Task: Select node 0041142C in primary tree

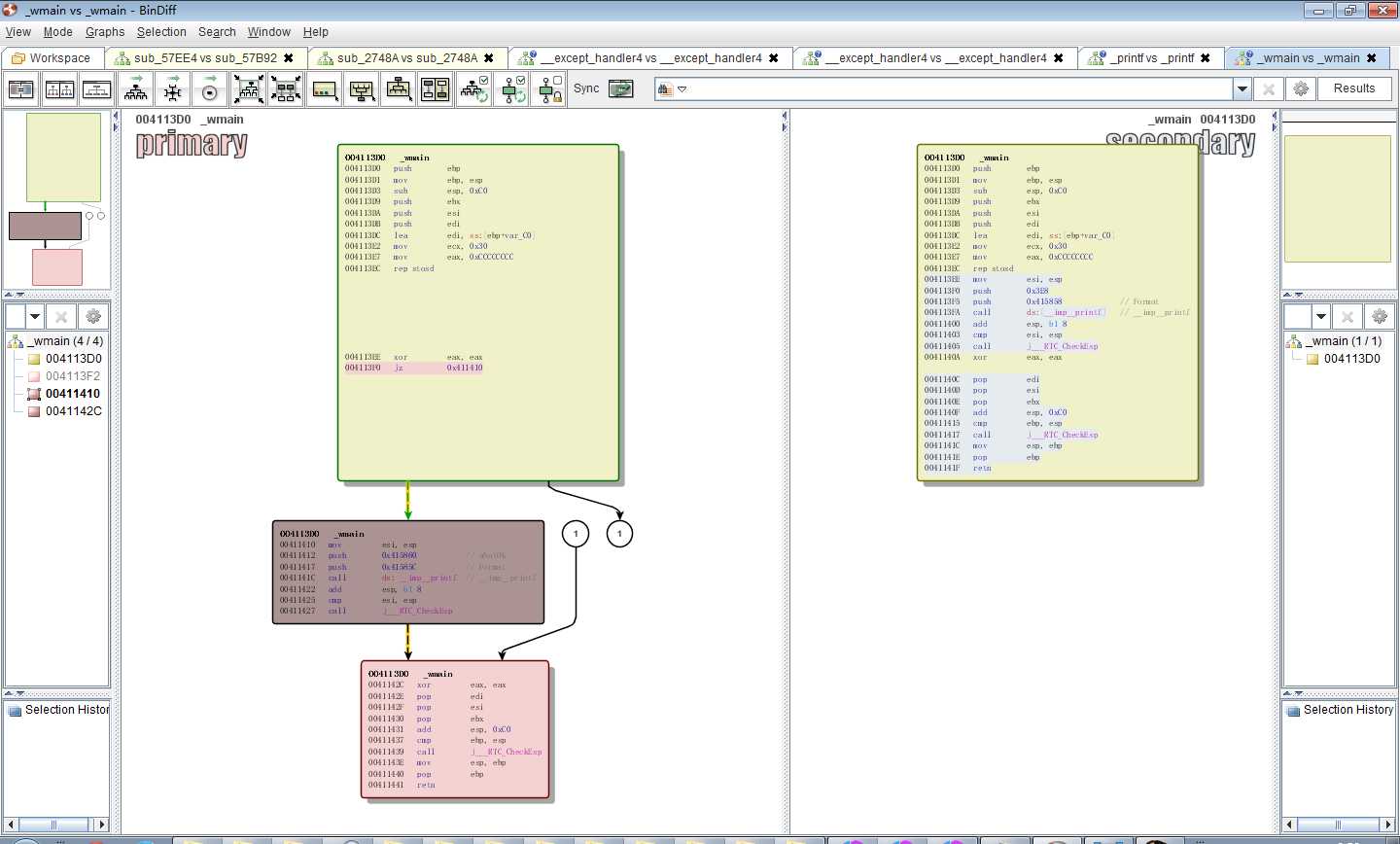Action: pyautogui.click(x=73, y=411)
